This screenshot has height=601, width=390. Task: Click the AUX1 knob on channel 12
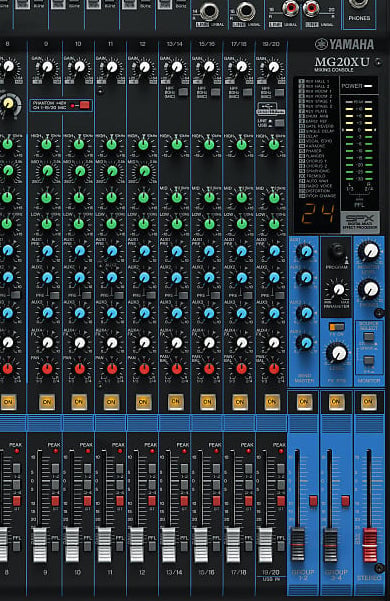tap(144, 251)
